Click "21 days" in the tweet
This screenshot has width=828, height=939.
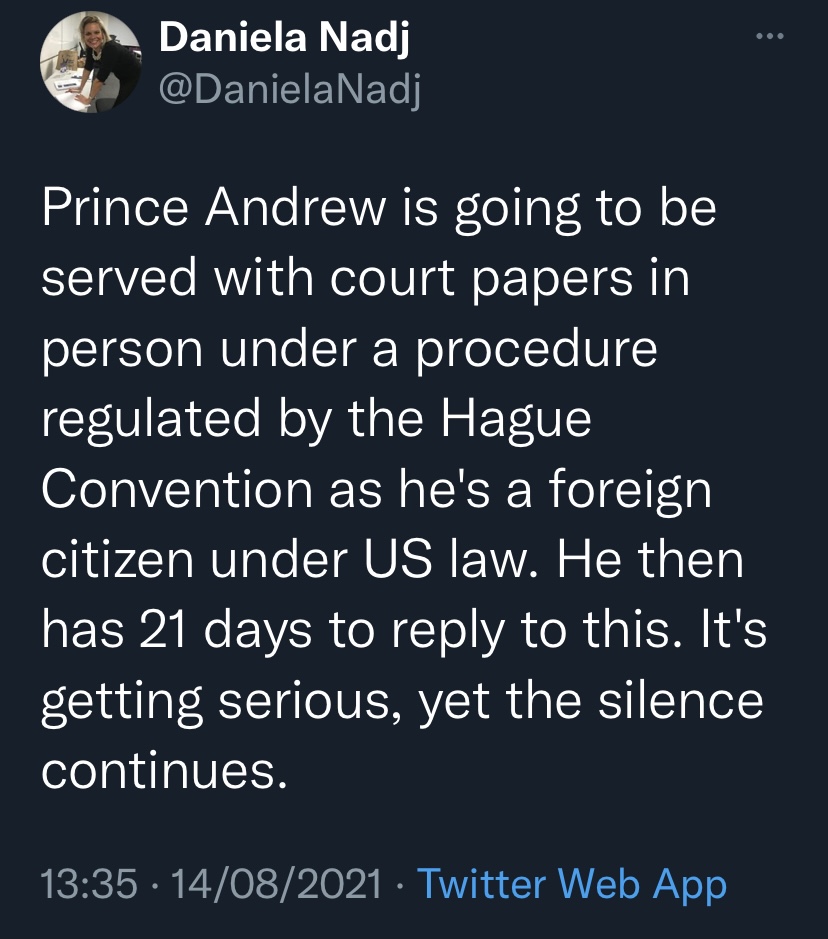(225, 631)
